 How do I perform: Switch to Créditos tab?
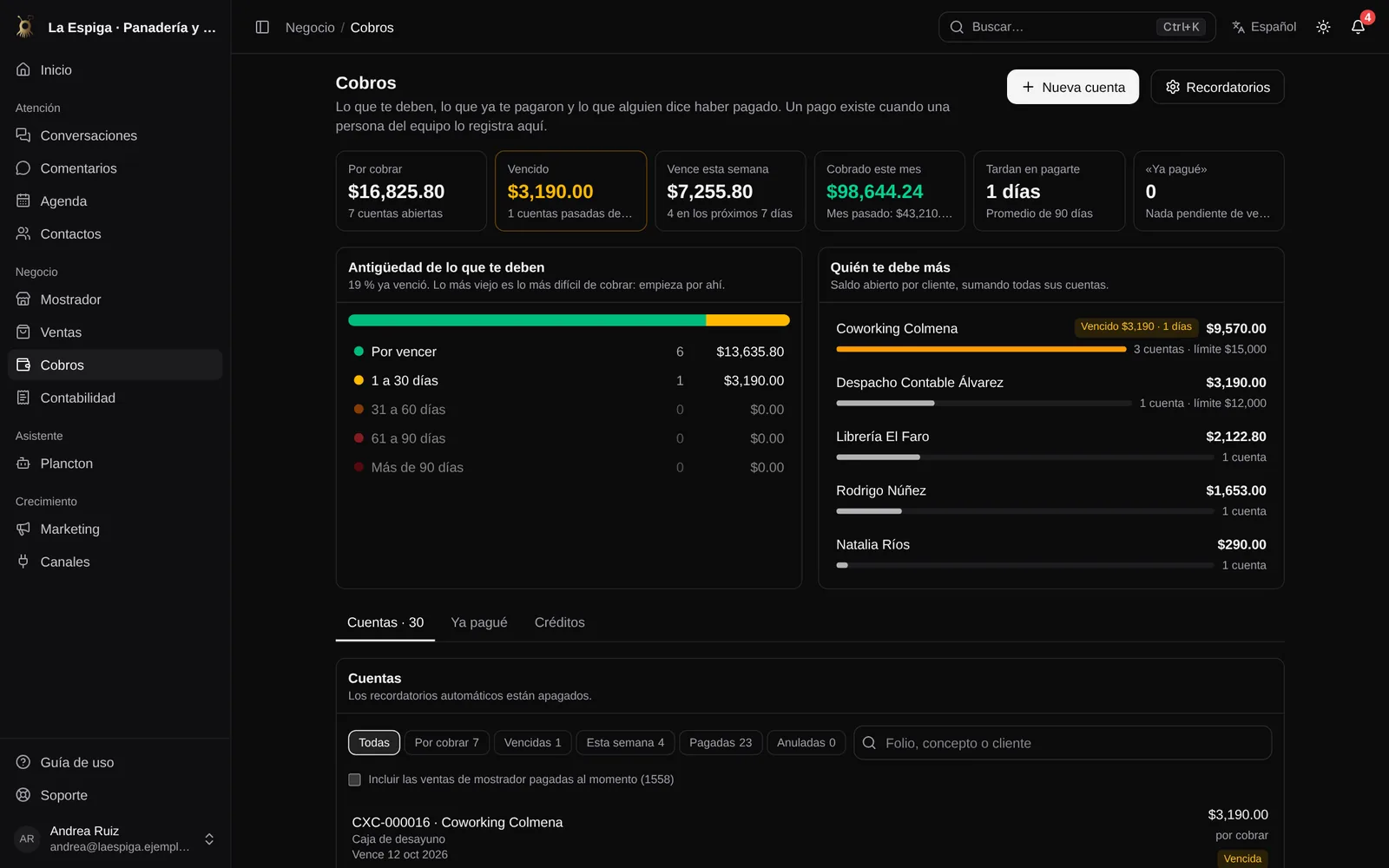point(559,622)
